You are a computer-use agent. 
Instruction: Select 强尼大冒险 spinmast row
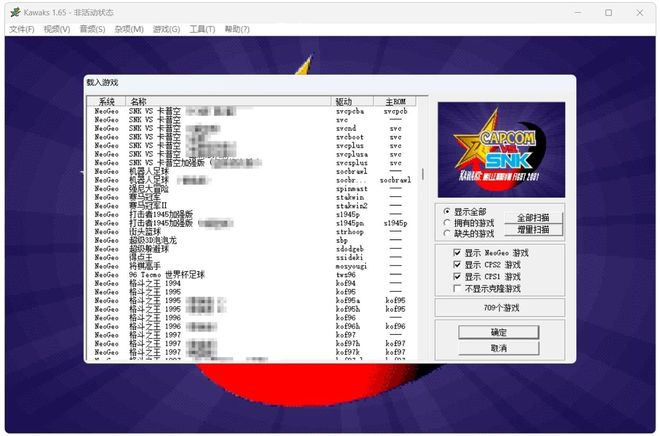pos(251,189)
